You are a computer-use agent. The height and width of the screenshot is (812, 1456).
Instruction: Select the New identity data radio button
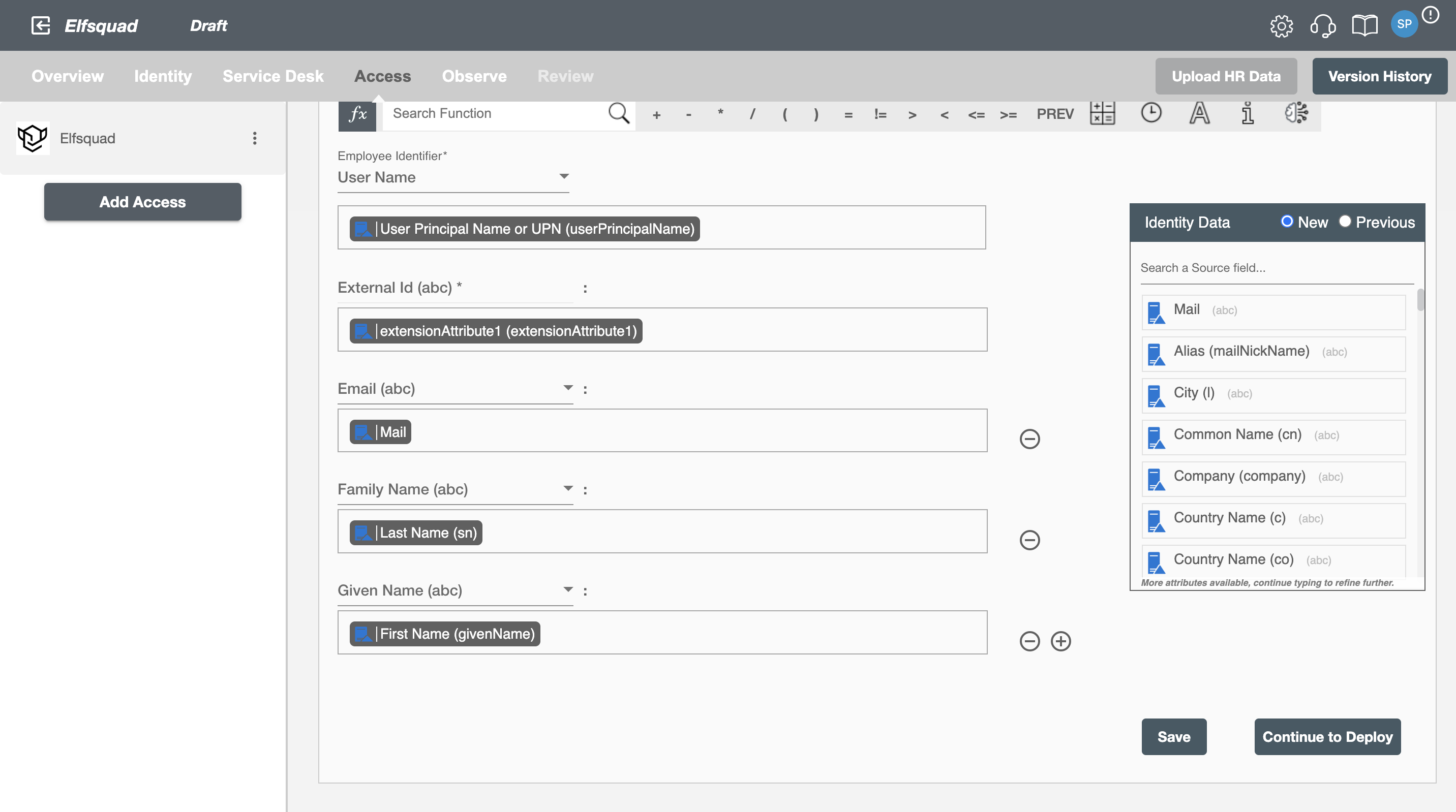[1286, 221]
